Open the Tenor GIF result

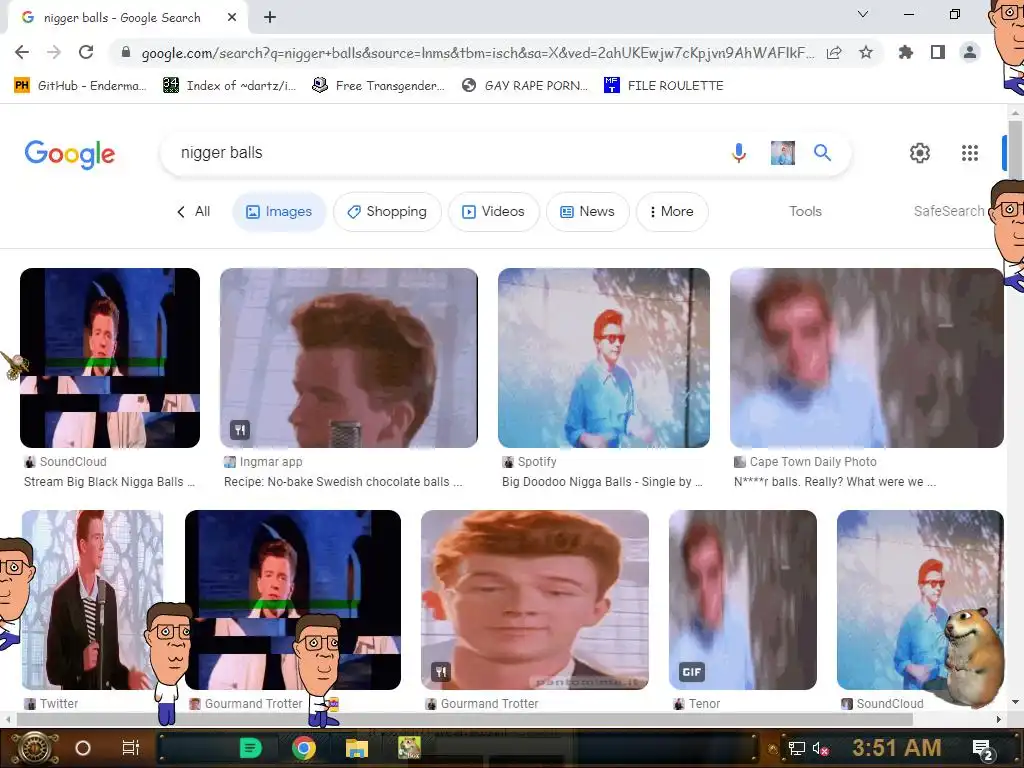(x=743, y=600)
